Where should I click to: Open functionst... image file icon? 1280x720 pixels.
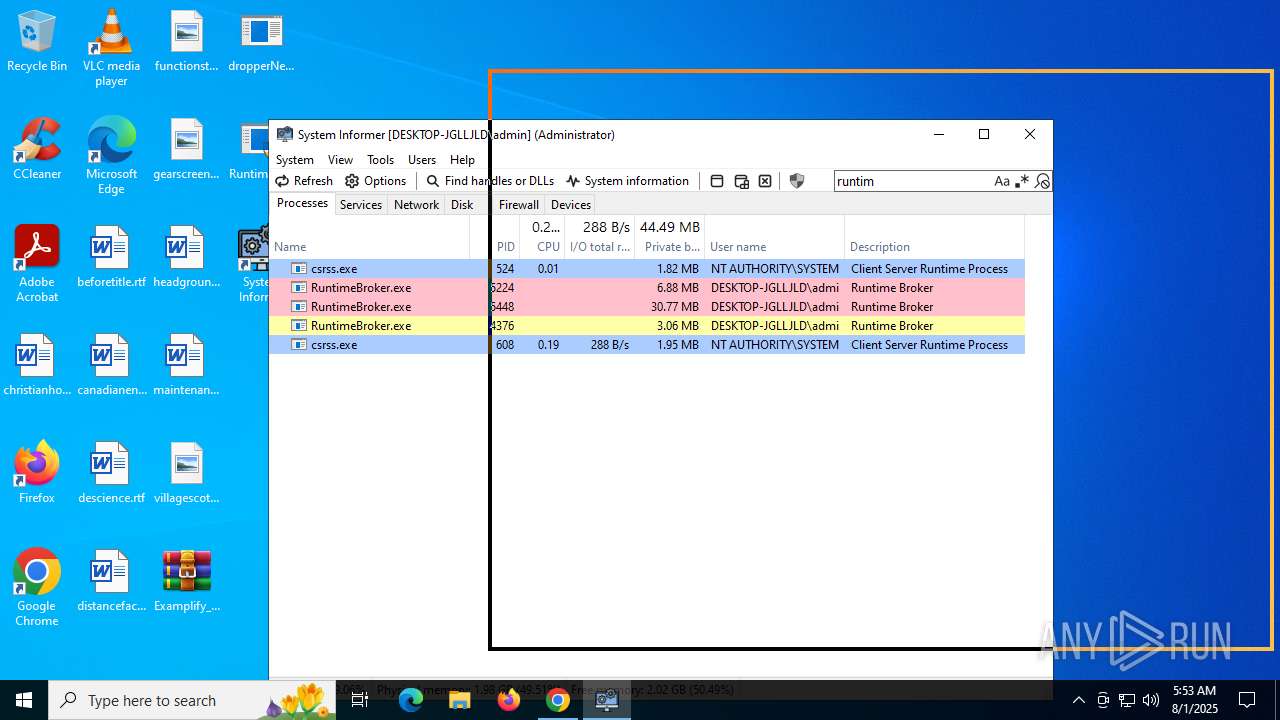tap(186, 41)
